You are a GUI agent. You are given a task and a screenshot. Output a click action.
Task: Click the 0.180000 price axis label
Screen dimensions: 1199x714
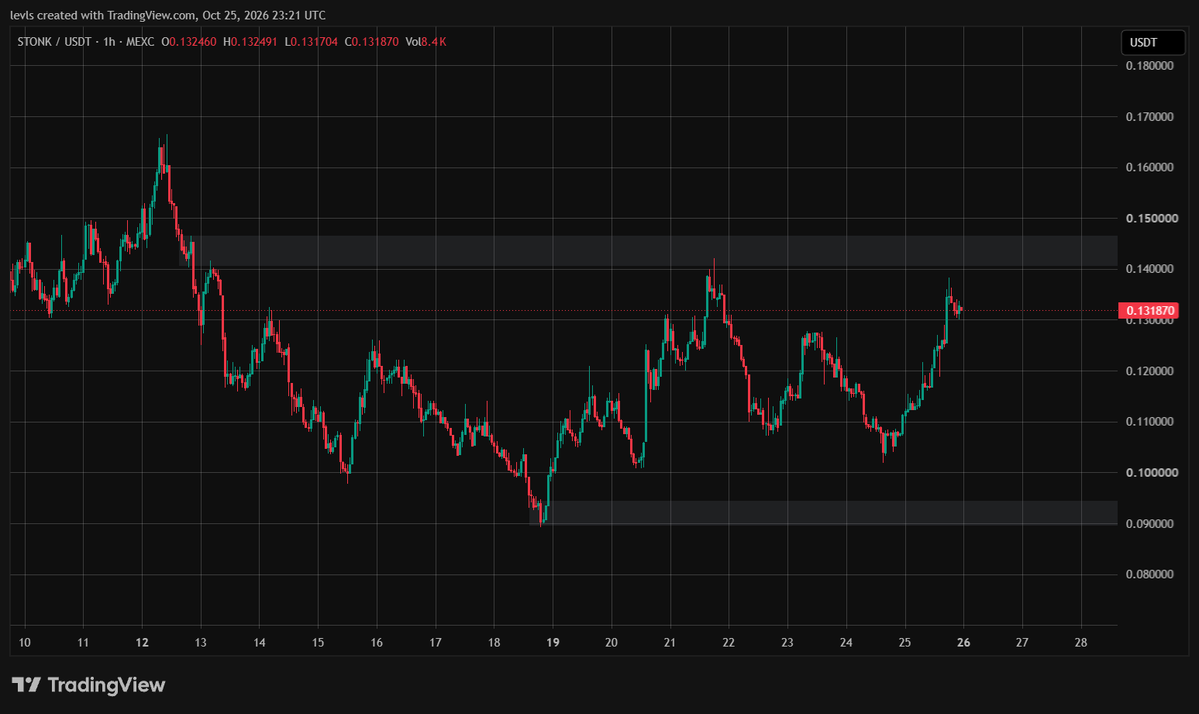click(x=1149, y=66)
